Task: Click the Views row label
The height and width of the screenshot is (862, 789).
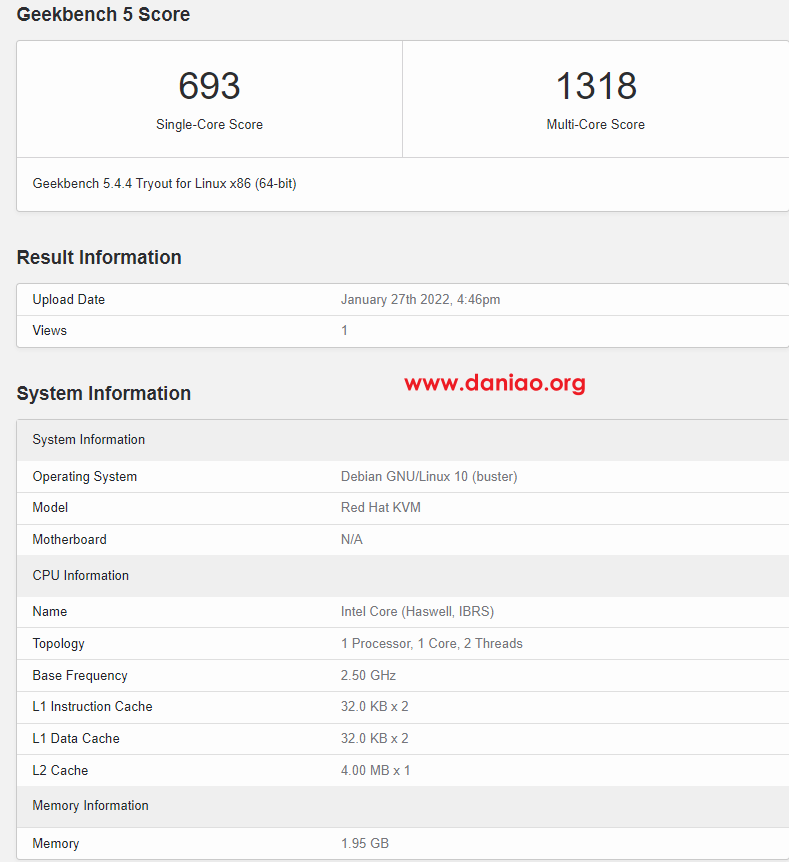Action: coord(49,330)
